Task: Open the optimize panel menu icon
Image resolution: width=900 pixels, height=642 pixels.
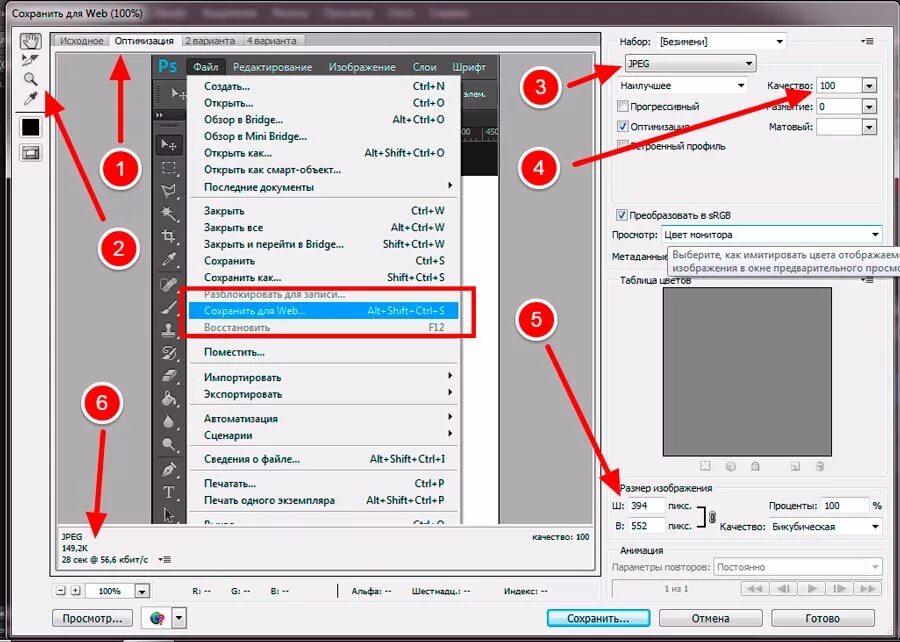Action: (867, 41)
